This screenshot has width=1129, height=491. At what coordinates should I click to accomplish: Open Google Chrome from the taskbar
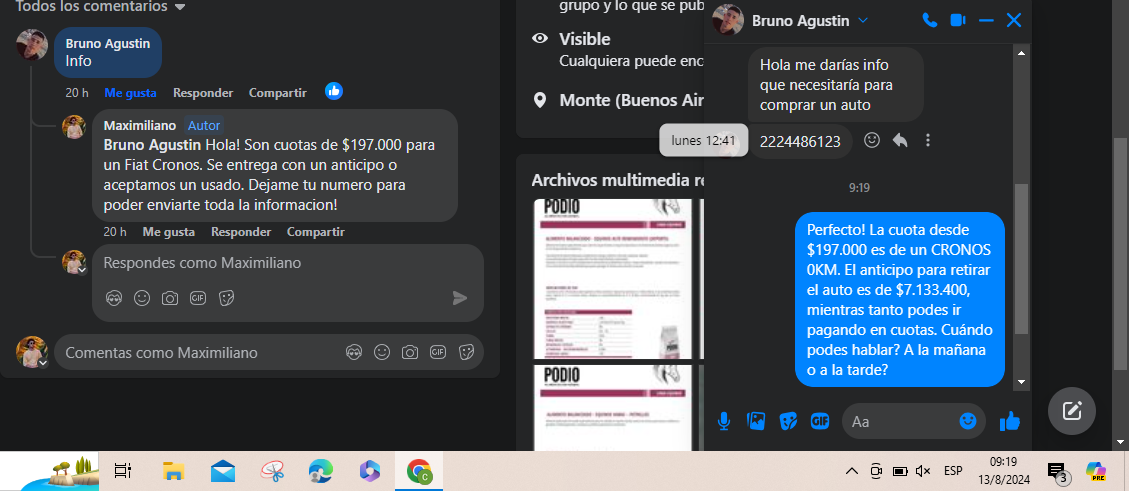tap(419, 471)
